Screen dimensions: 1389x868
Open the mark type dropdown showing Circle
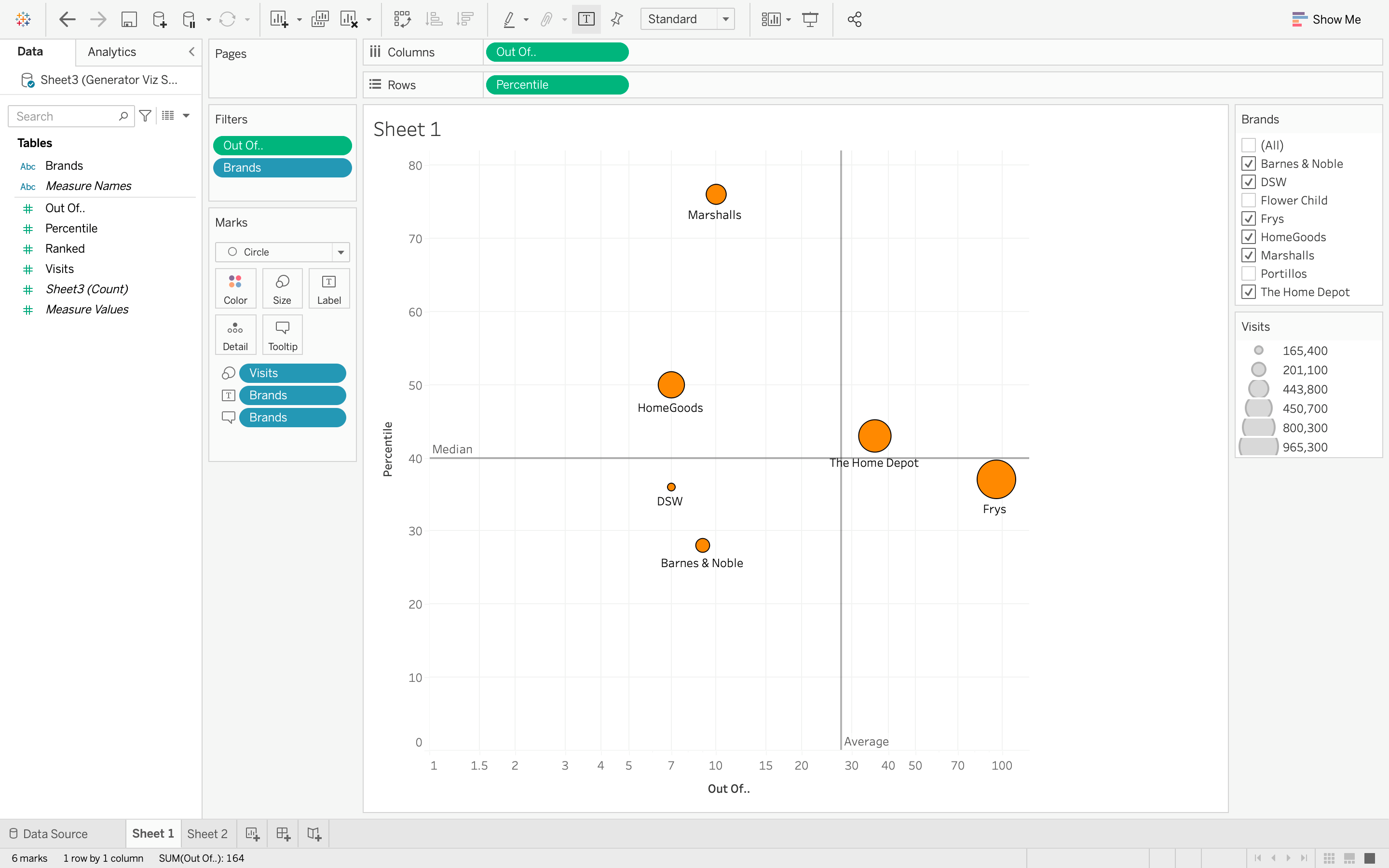coord(340,252)
